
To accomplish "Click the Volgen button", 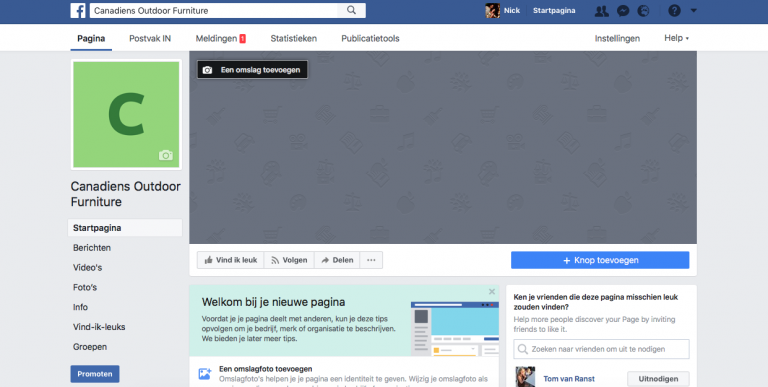I will [289, 260].
